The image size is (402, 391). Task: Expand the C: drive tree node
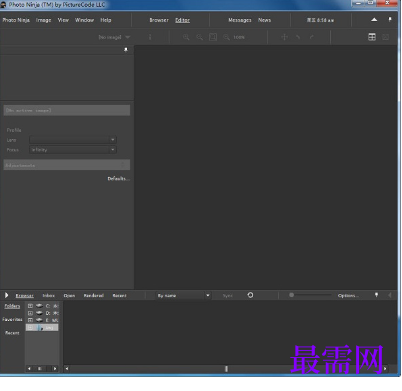30,306
